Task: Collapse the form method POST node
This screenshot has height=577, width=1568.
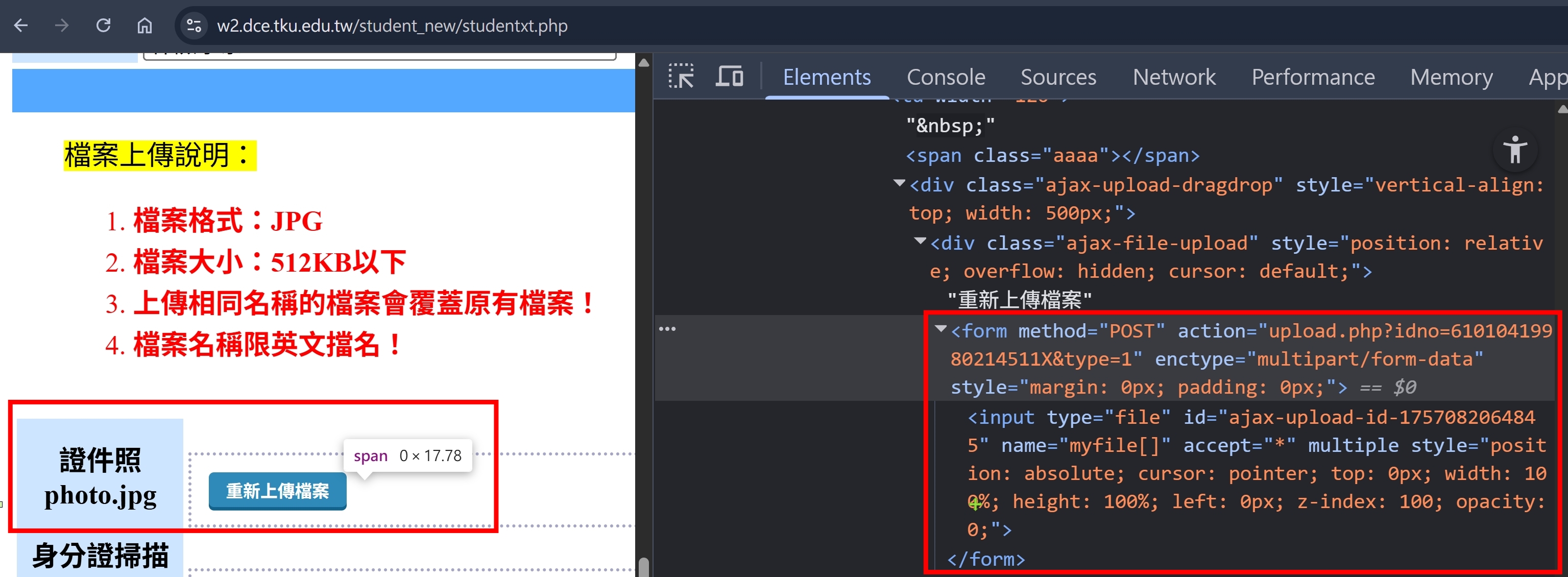Action: pyautogui.click(x=940, y=329)
